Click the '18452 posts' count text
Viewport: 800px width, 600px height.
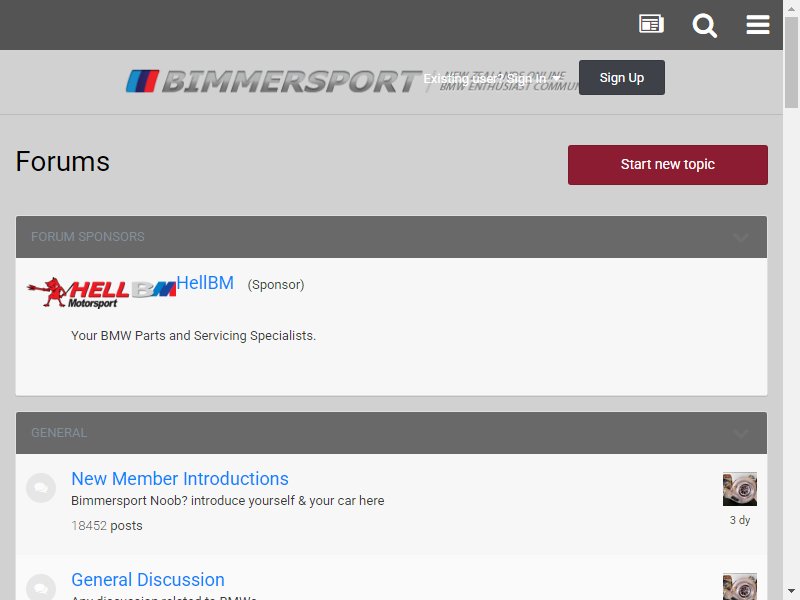point(107,526)
